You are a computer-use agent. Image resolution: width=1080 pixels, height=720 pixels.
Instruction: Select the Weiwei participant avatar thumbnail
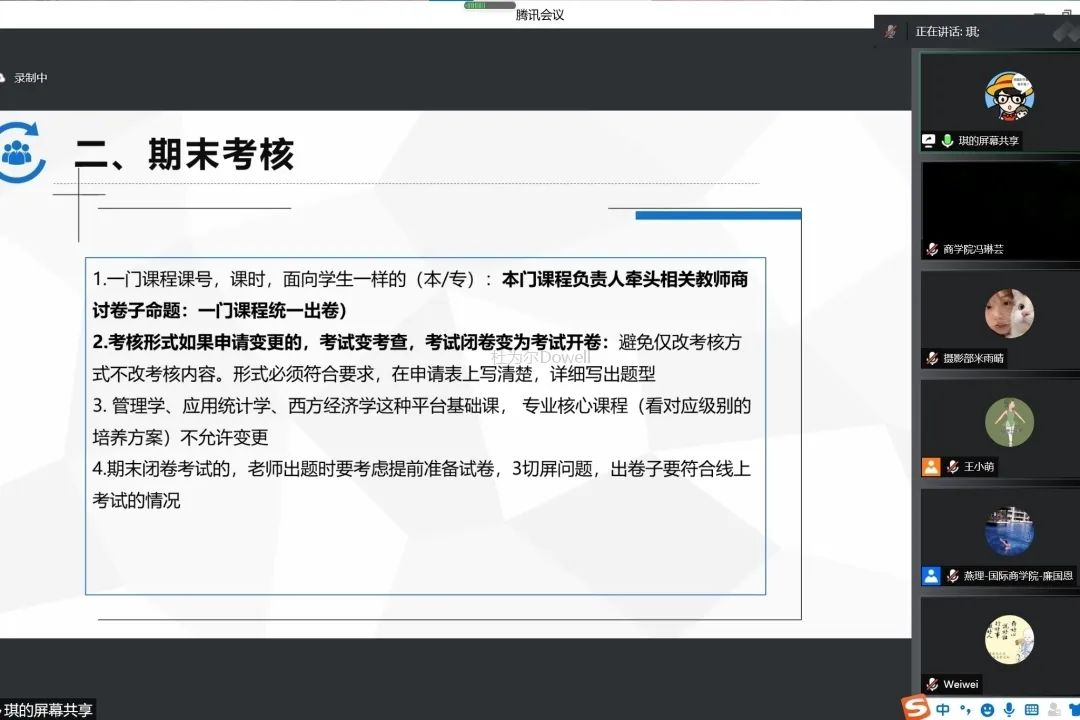[x=1008, y=639]
